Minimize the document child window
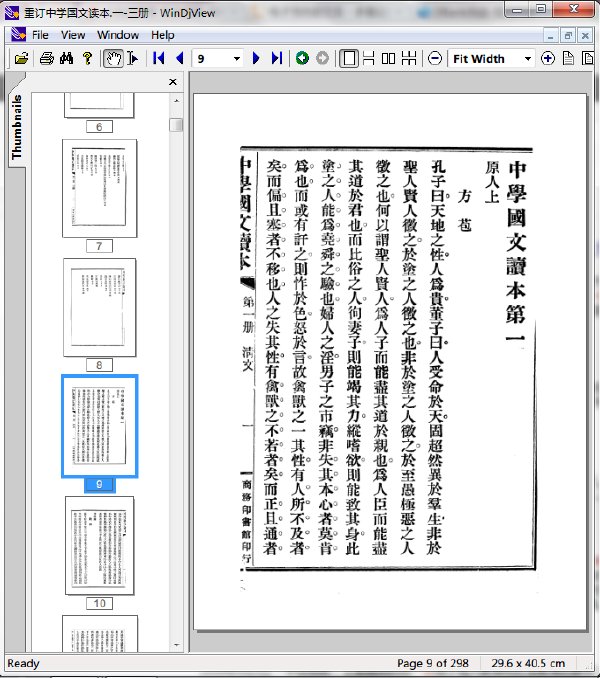 (550, 35)
